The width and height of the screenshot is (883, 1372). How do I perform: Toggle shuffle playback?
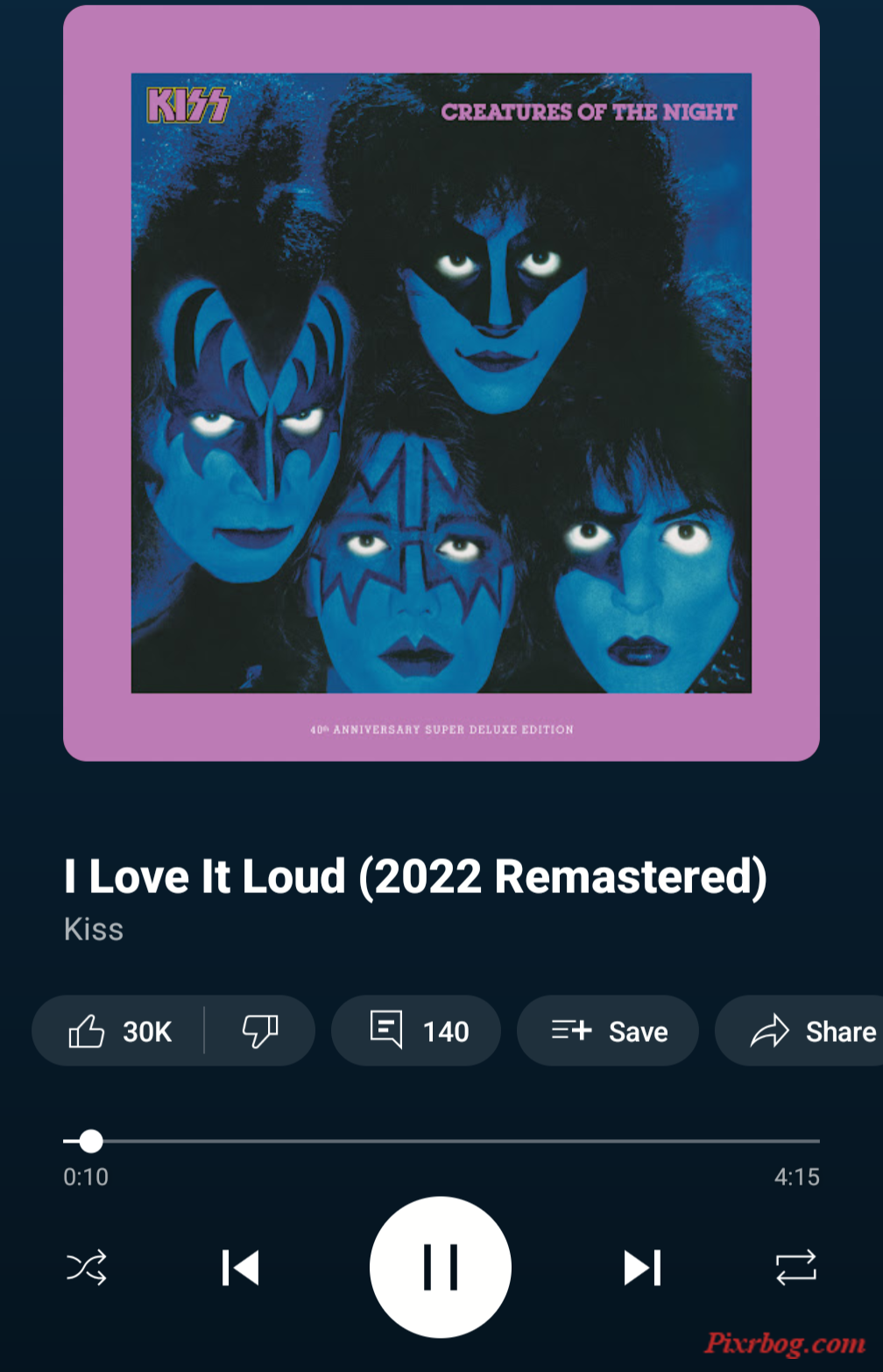coord(87,1267)
